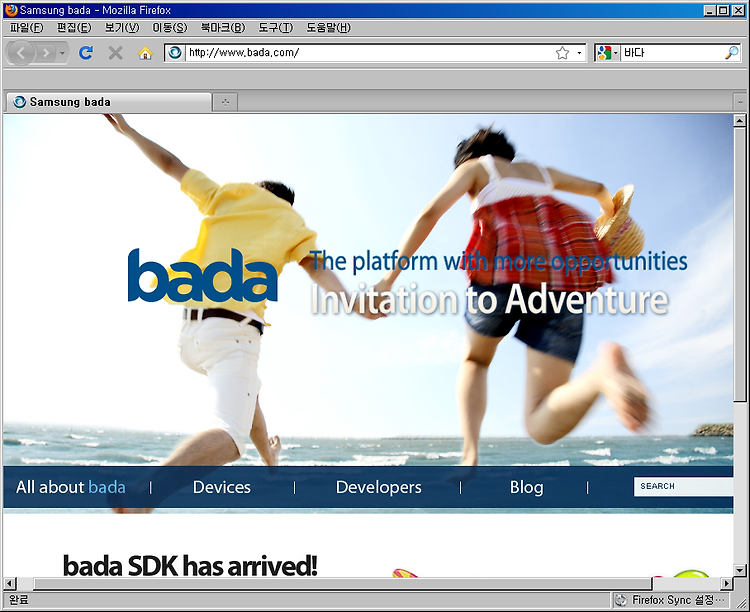750x612 pixels.
Task: Click the vertical scrollbar up arrow
Action: pyautogui.click(x=739, y=121)
